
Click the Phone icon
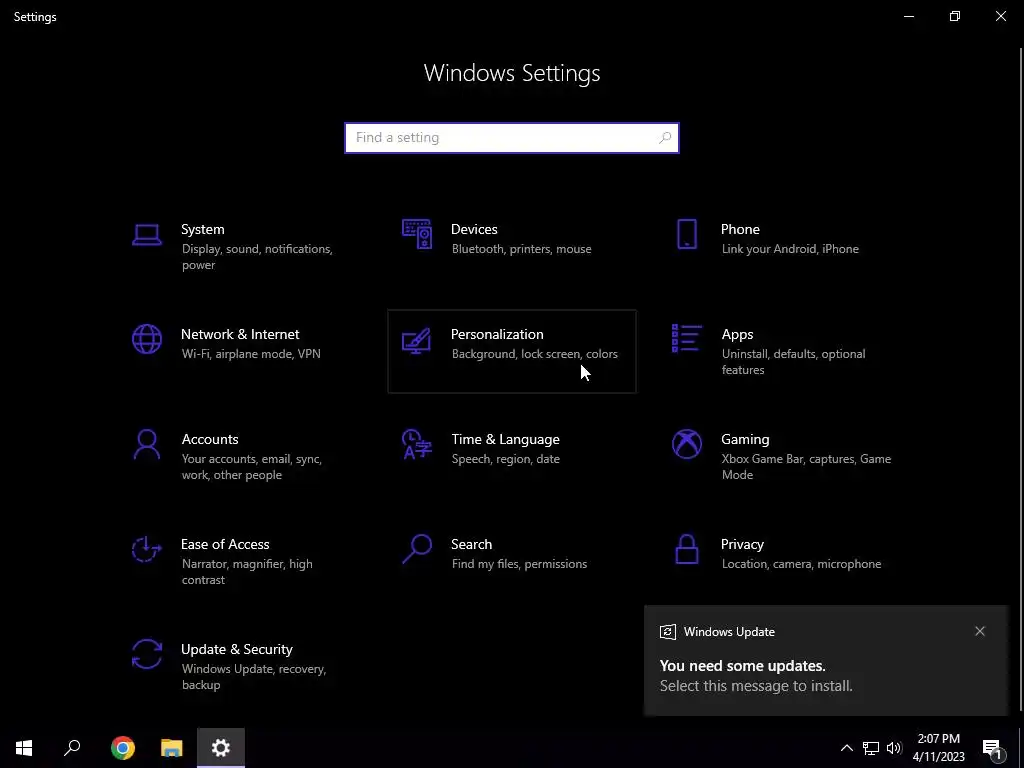pos(686,234)
